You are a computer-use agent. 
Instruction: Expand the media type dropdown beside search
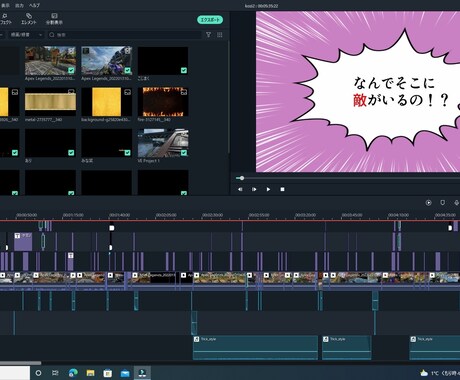point(27,35)
